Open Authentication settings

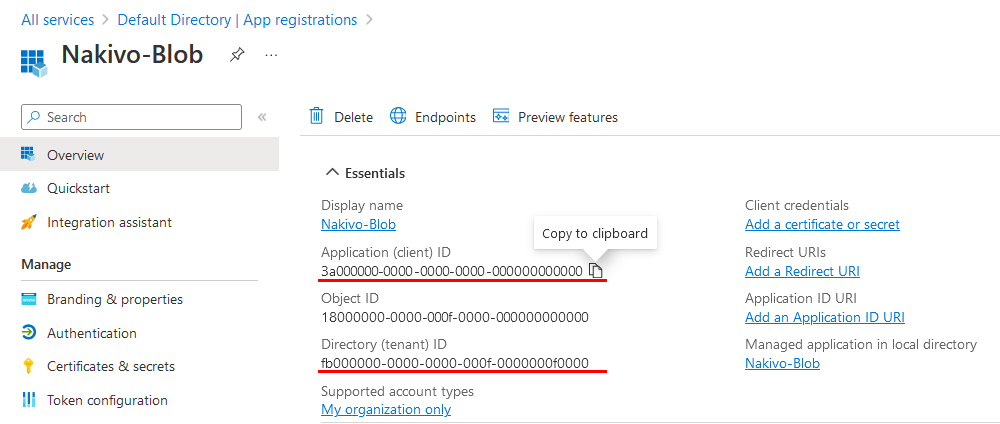coord(91,333)
